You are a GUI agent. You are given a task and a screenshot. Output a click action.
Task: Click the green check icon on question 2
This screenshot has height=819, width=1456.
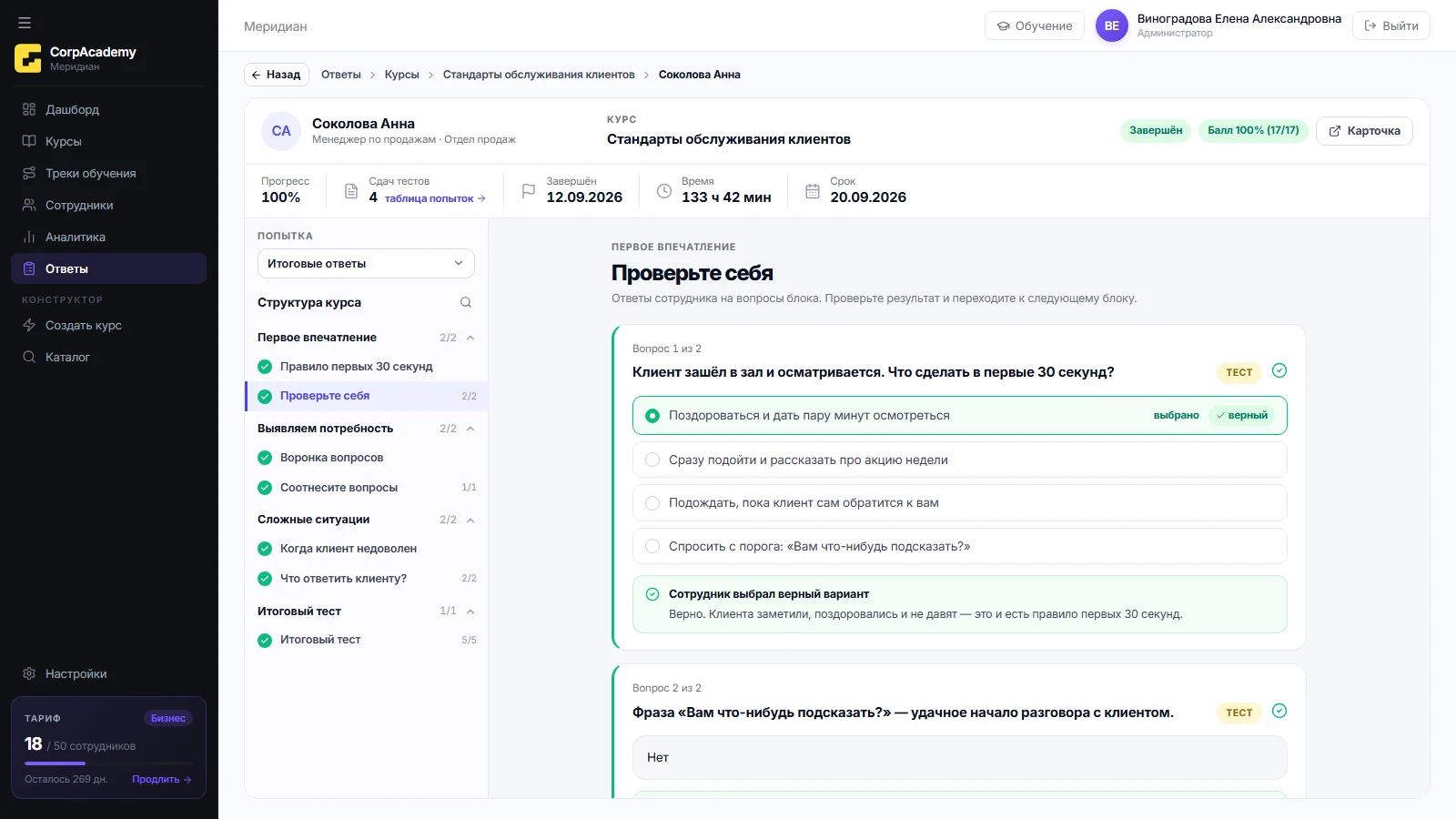(x=1279, y=711)
